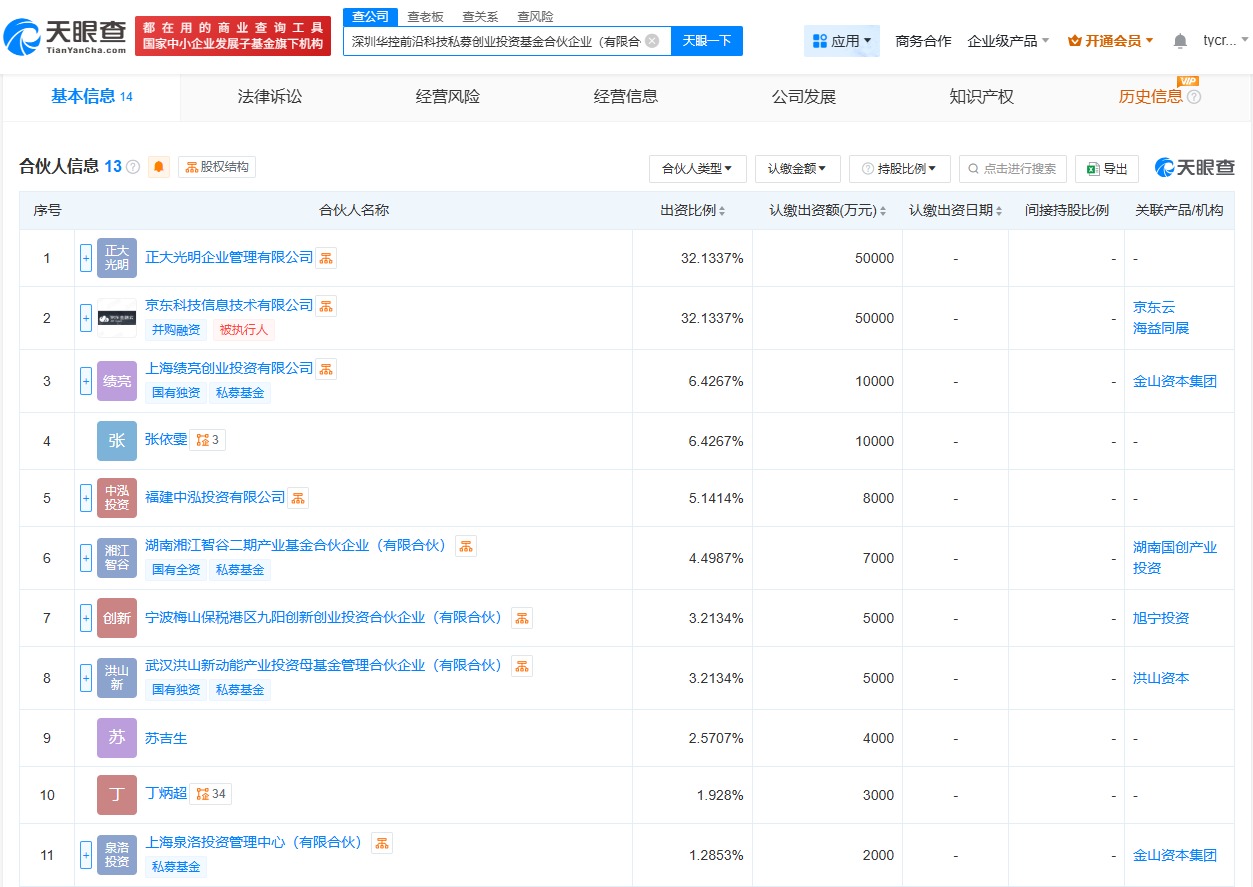Open the 认缴金额 filter dropdown
The image size is (1253, 887).
pyautogui.click(x=798, y=169)
